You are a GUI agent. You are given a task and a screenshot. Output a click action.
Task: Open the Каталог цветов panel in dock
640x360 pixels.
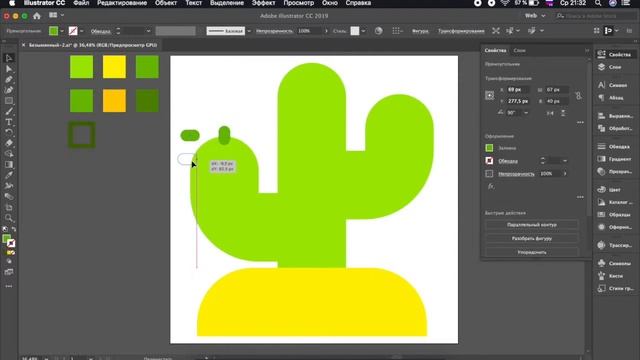pyautogui.click(x=615, y=202)
